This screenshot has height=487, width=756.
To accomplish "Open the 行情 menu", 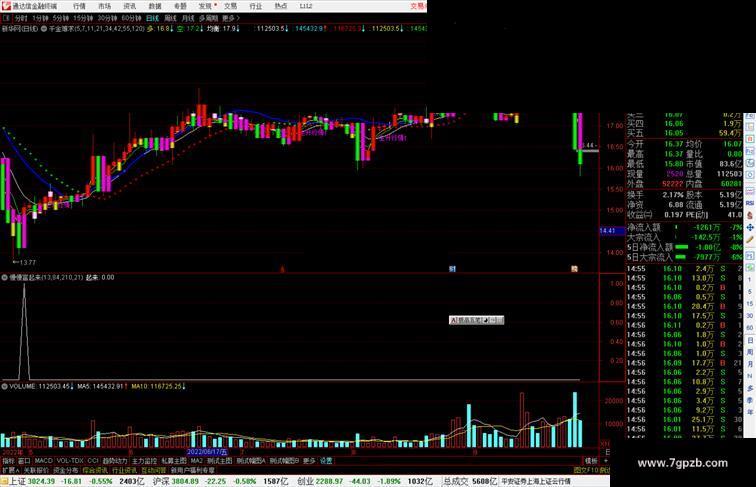I will pos(79,6).
